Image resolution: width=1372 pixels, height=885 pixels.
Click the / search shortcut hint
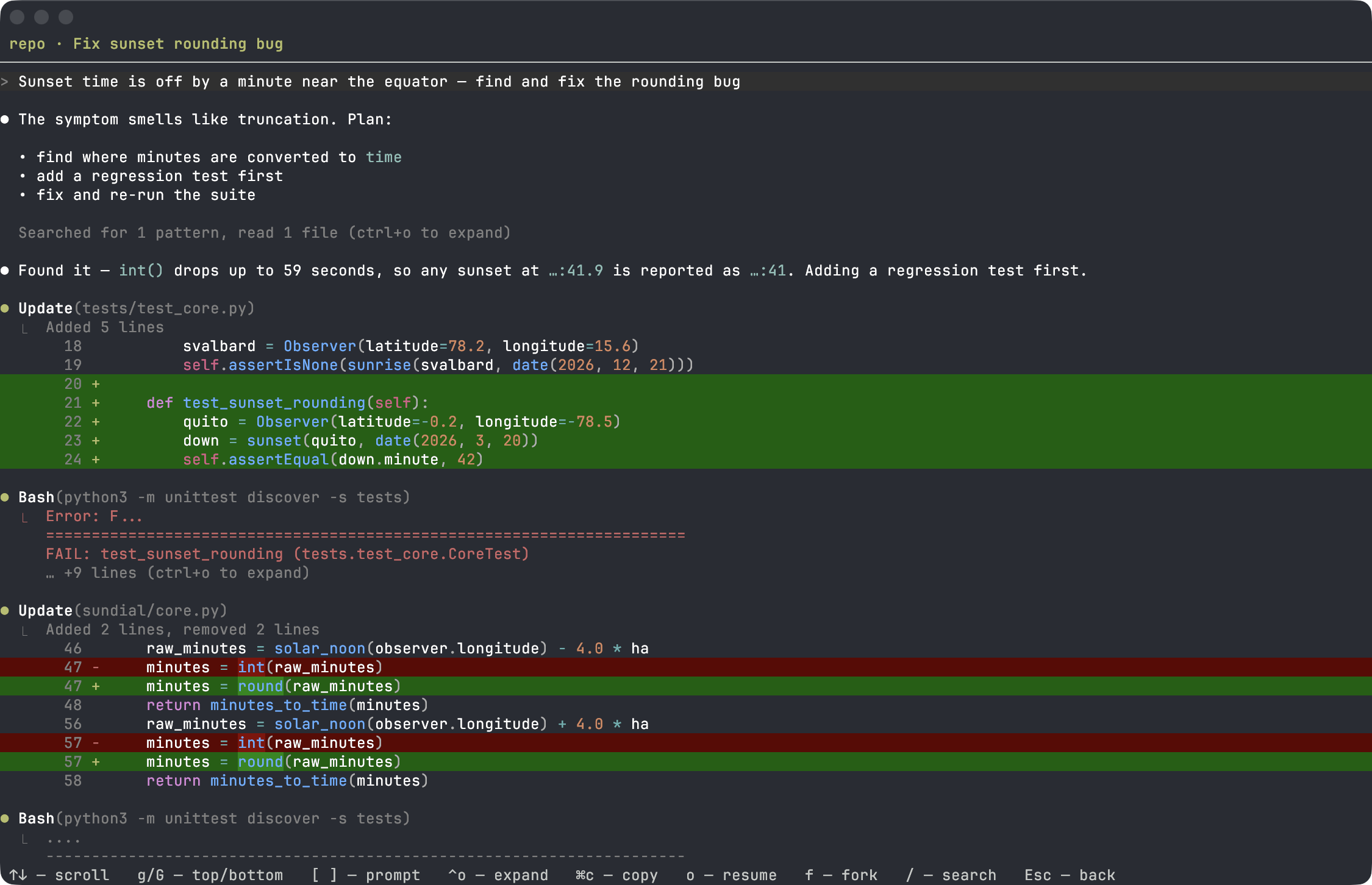[x=951, y=875]
